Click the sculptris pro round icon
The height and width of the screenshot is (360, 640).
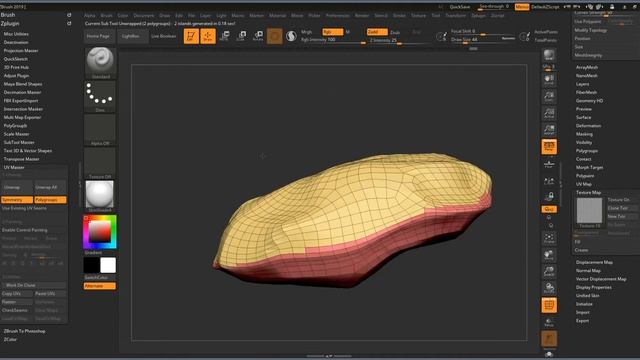point(291,36)
